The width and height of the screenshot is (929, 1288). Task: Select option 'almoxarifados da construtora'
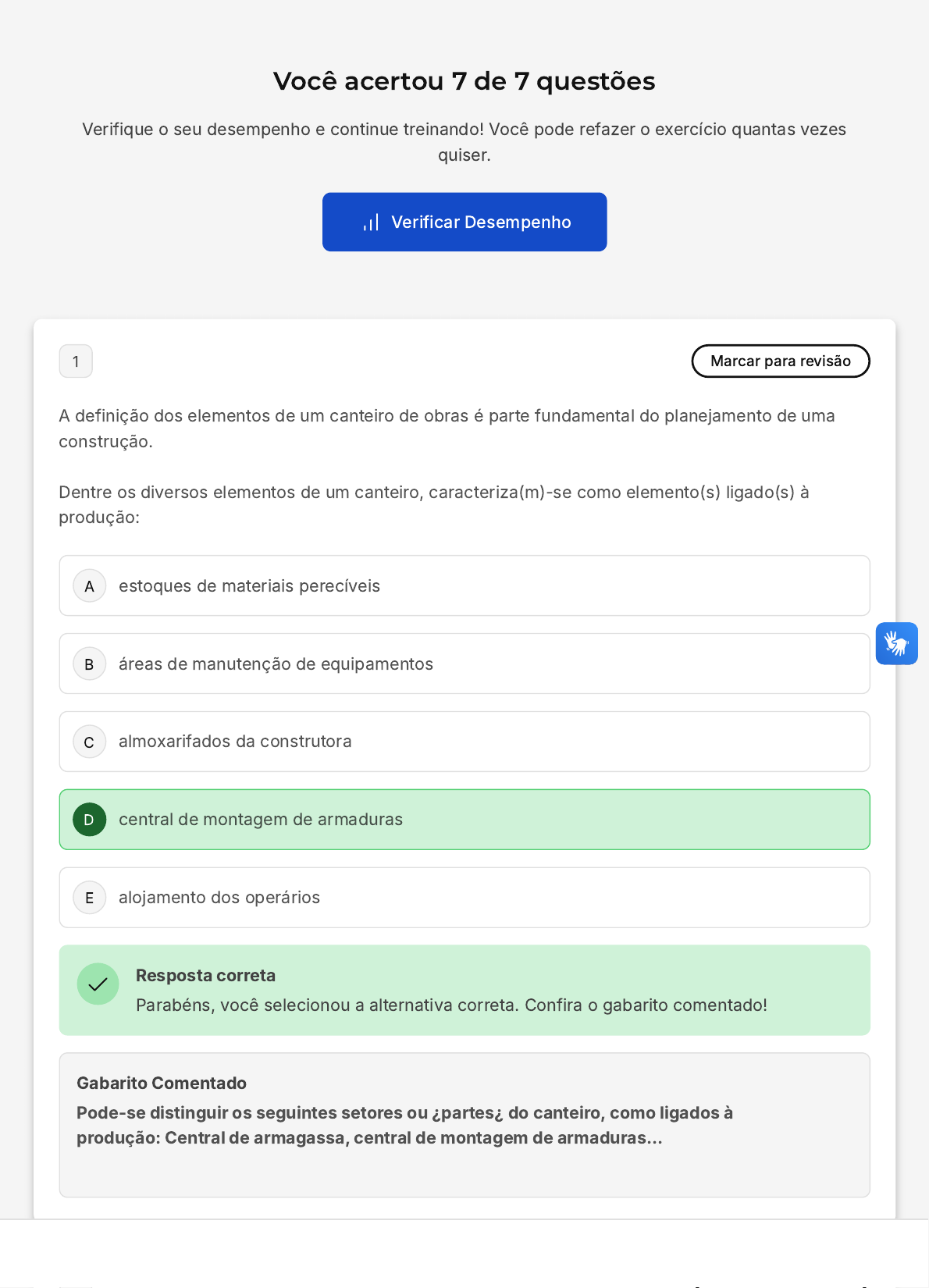(x=235, y=742)
